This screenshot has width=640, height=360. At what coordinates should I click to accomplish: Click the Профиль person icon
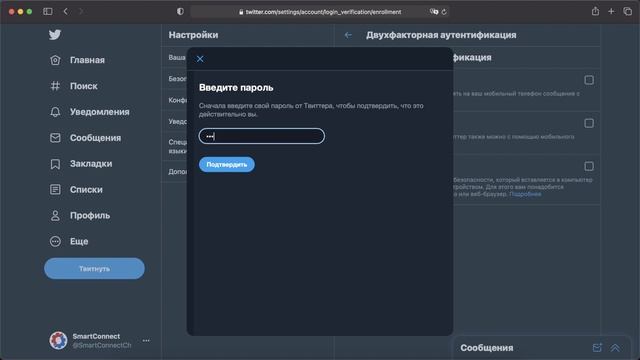pyautogui.click(x=55, y=216)
